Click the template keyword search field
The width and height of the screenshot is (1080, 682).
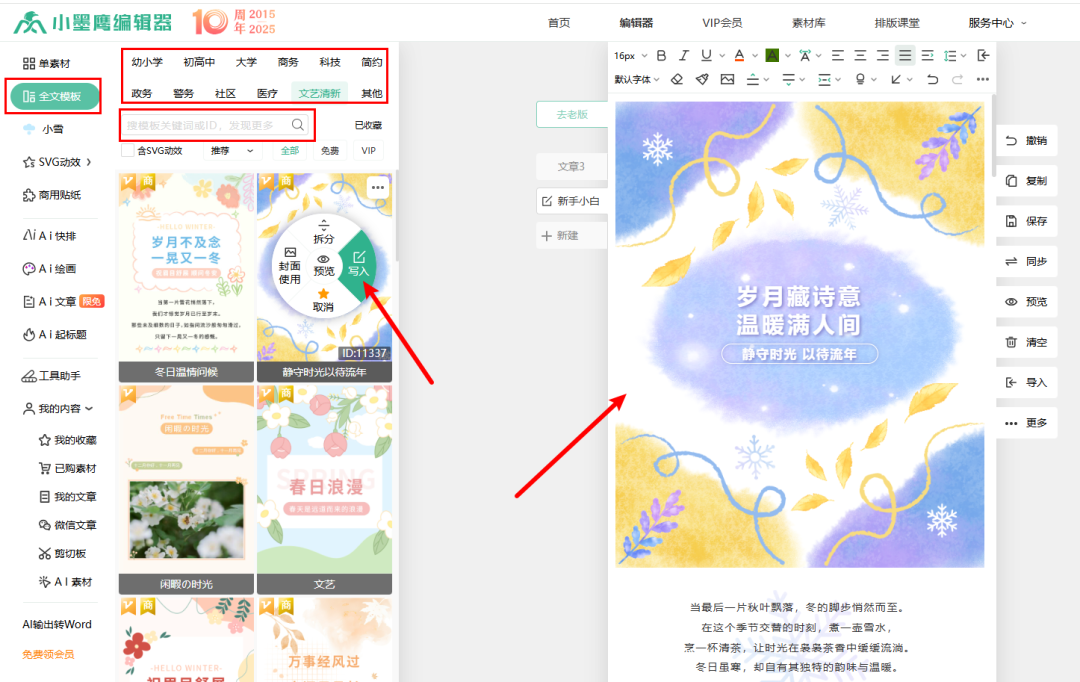click(x=205, y=125)
